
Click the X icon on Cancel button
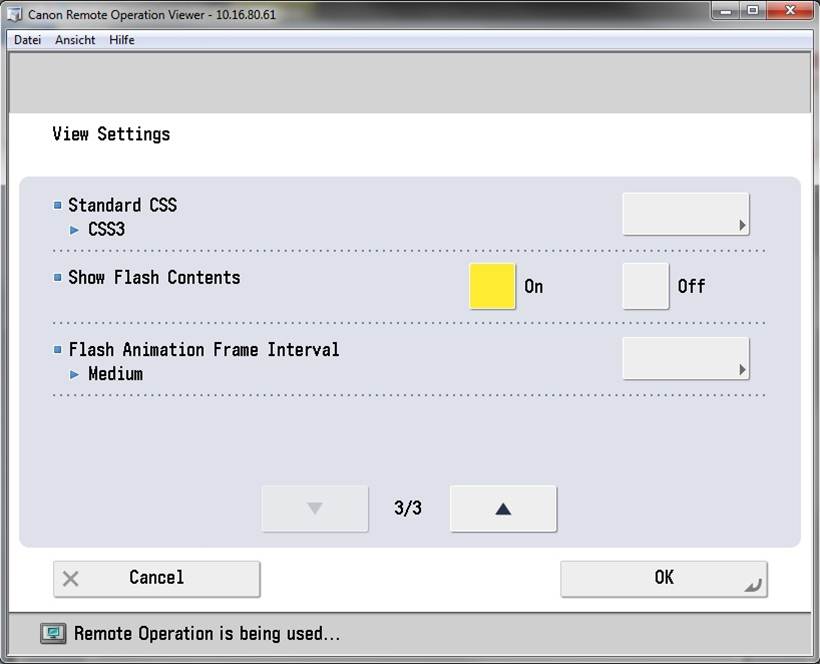point(71,578)
